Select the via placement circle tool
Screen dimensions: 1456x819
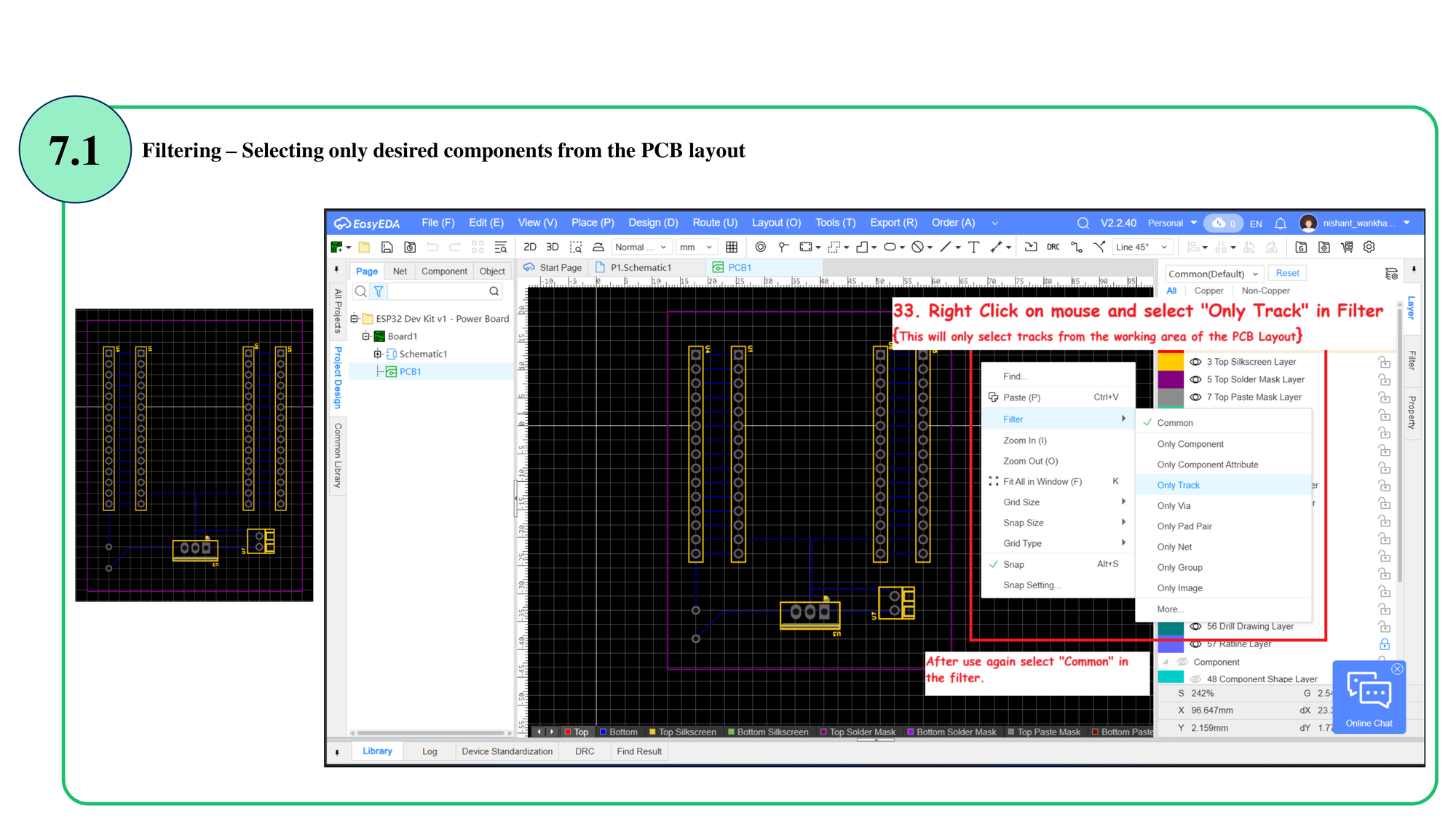(x=761, y=247)
